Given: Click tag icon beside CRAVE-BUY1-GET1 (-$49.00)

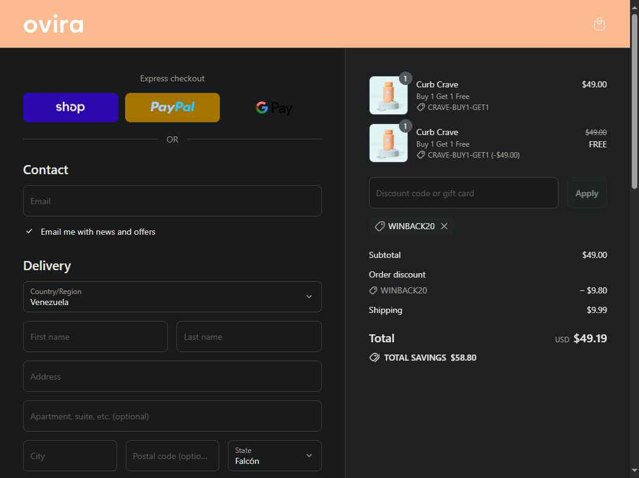Looking at the screenshot, I should click(421, 155).
